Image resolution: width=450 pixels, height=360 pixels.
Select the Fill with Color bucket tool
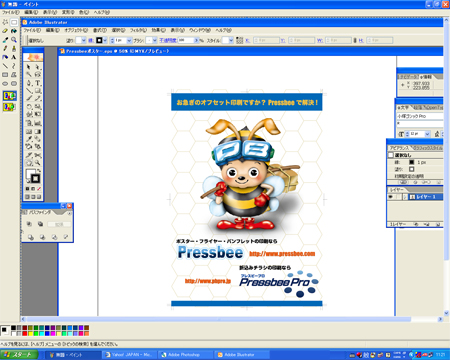coord(14,31)
